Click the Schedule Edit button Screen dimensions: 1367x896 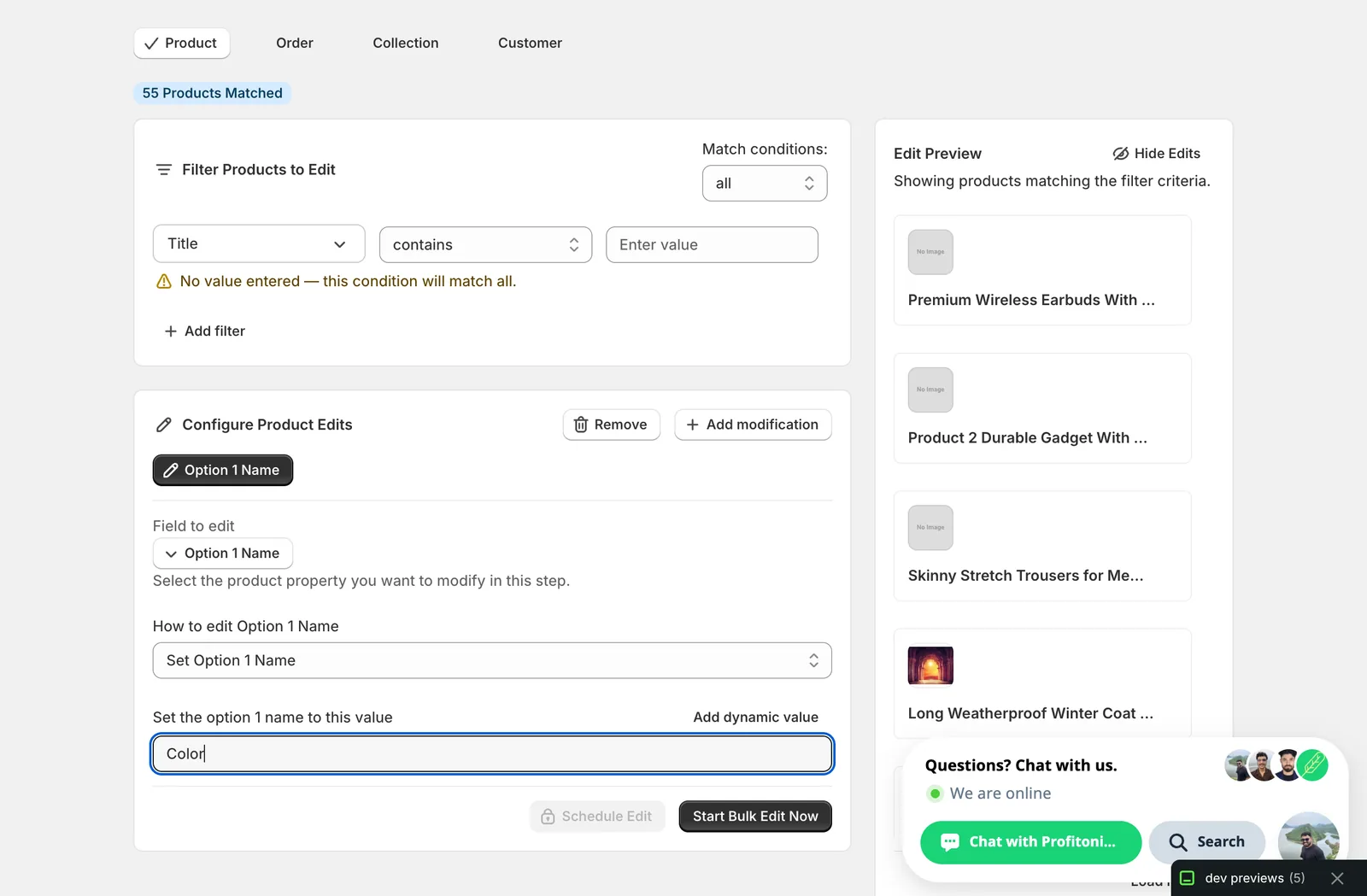pyautogui.click(x=597, y=817)
